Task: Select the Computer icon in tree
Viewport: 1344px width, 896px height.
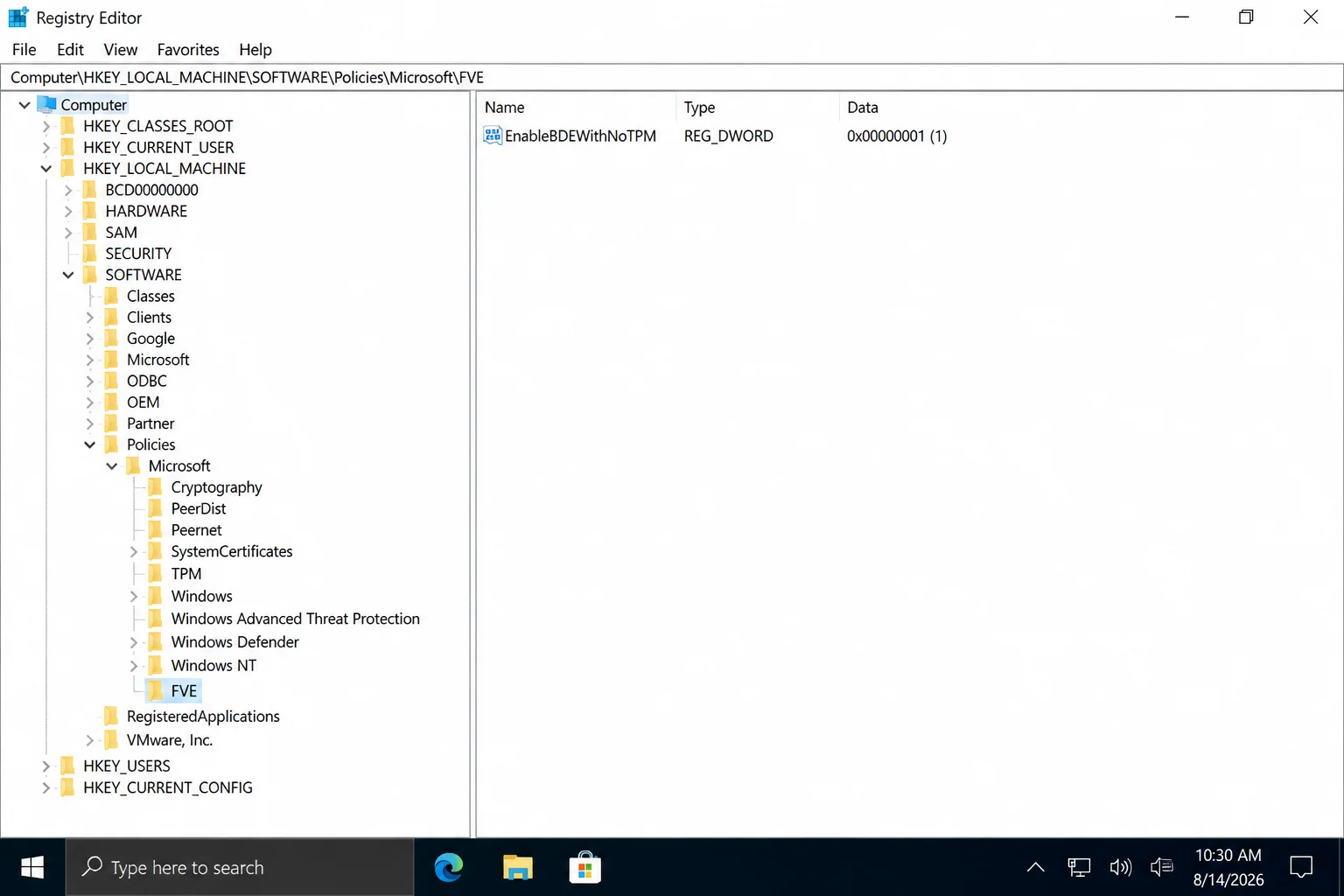Action: point(47,104)
